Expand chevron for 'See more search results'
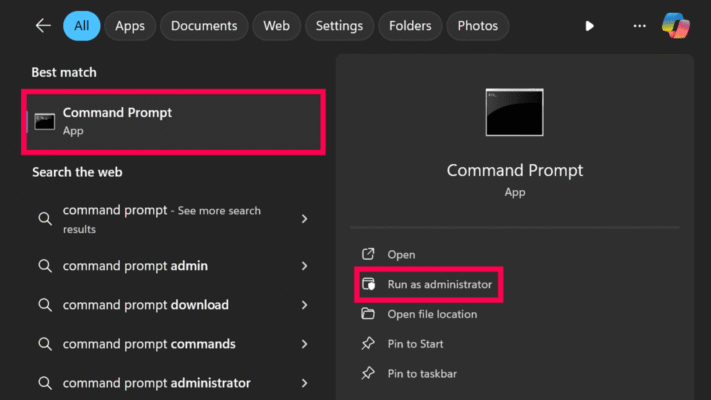711x400 pixels. pyautogui.click(x=305, y=219)
